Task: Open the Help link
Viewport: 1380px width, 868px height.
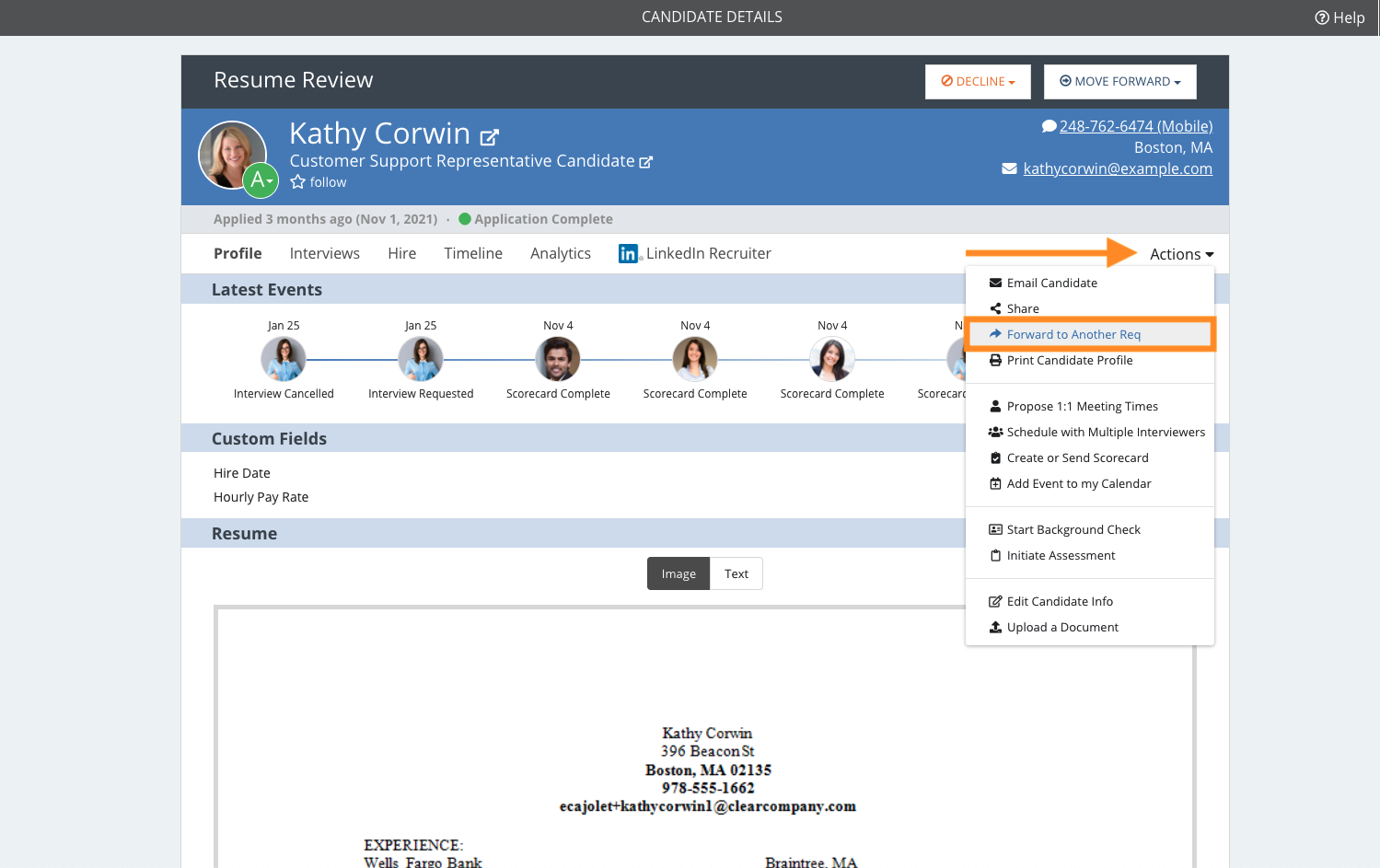Action: [x=1339, y=17]
